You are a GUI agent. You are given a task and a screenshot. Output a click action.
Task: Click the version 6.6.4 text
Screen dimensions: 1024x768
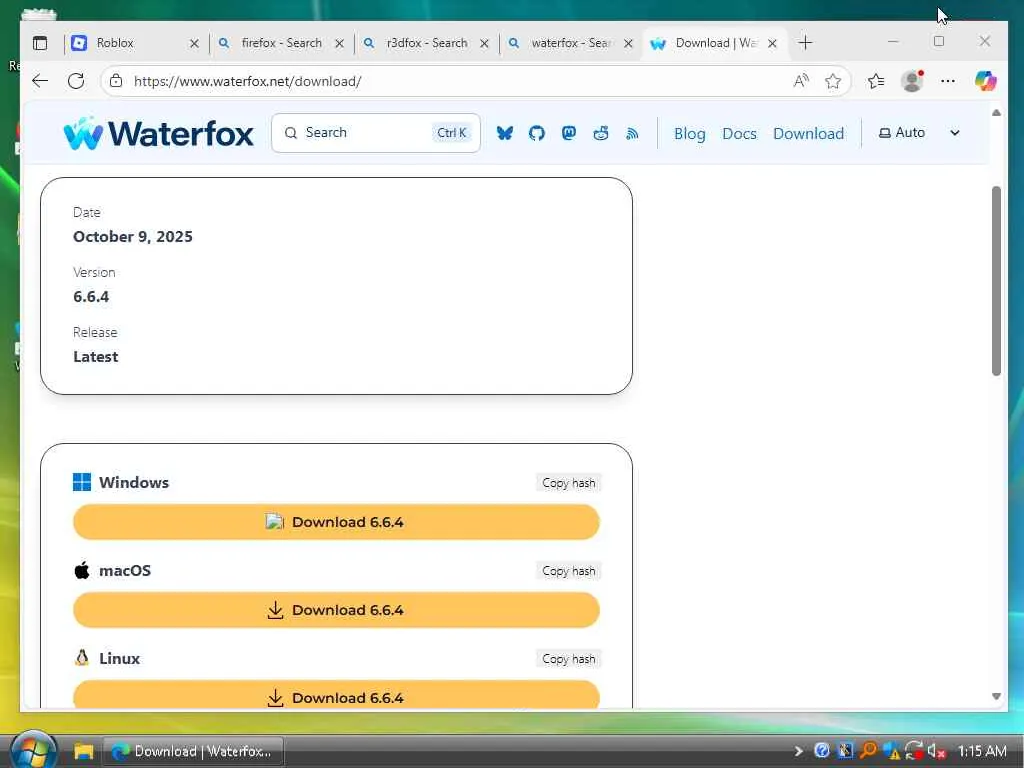91,296
